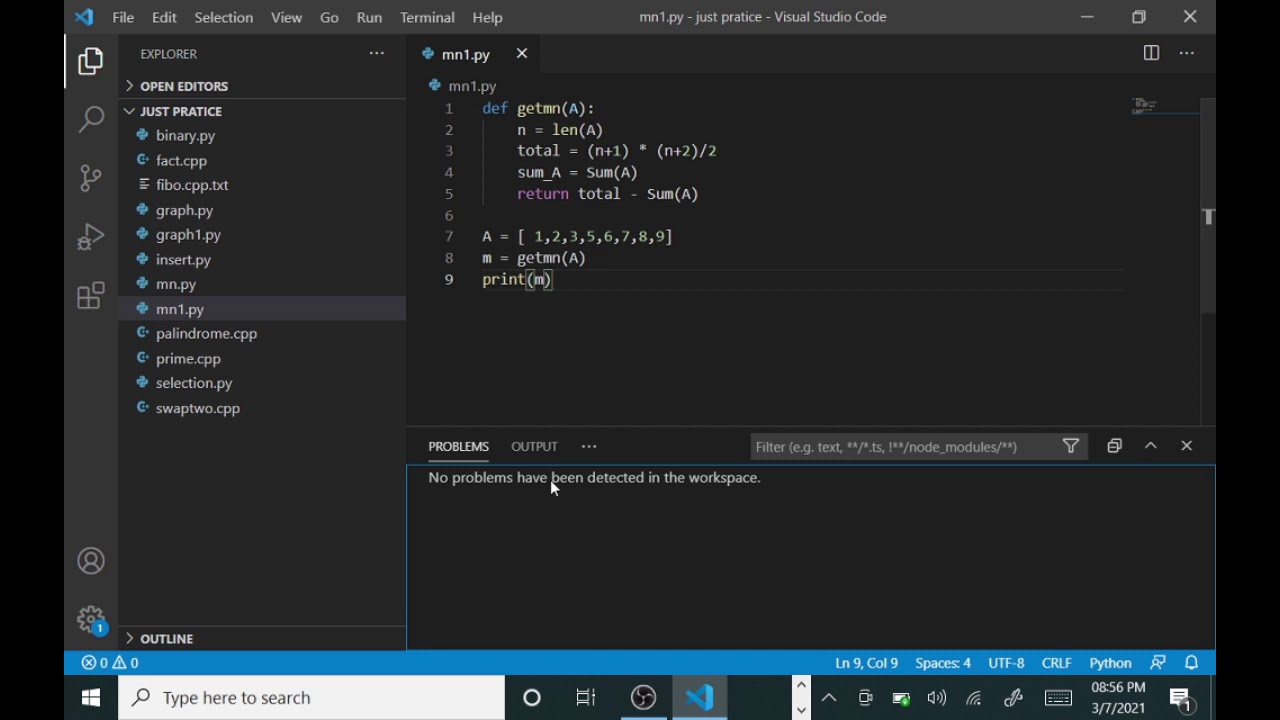Click the Problems filter text input
This screenshot has height=720, width=1280.
pyautogui.click(x=900, y=447)
